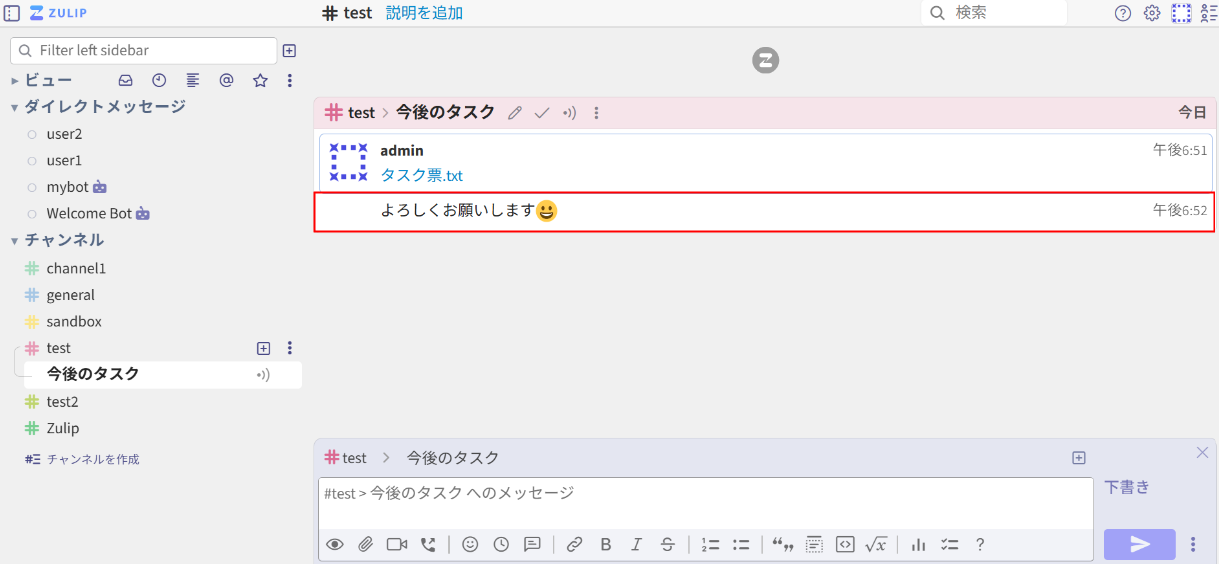This screenshot has width=1219, height=564.
Task: Open direct message with user1
Action: point(64,160)
